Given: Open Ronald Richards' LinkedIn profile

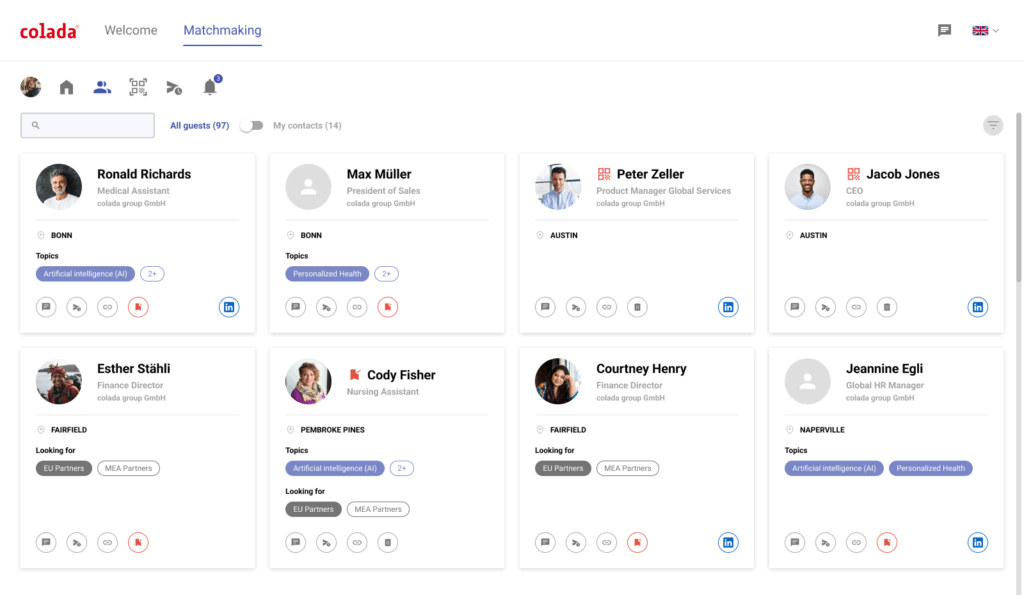Looking at the screenshot, I should [229, 307].
